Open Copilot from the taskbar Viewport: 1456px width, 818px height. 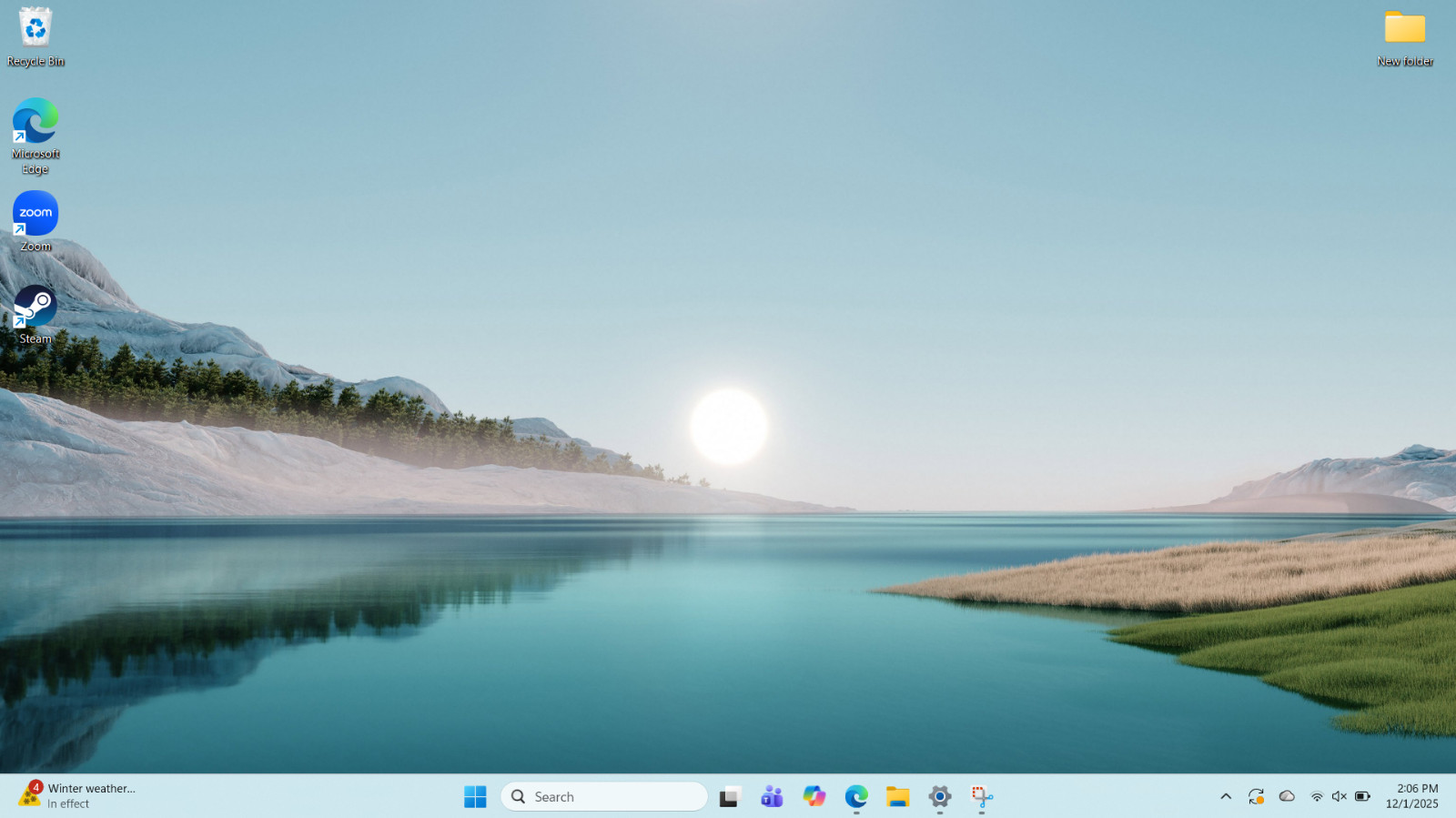[x=814, y=797]
